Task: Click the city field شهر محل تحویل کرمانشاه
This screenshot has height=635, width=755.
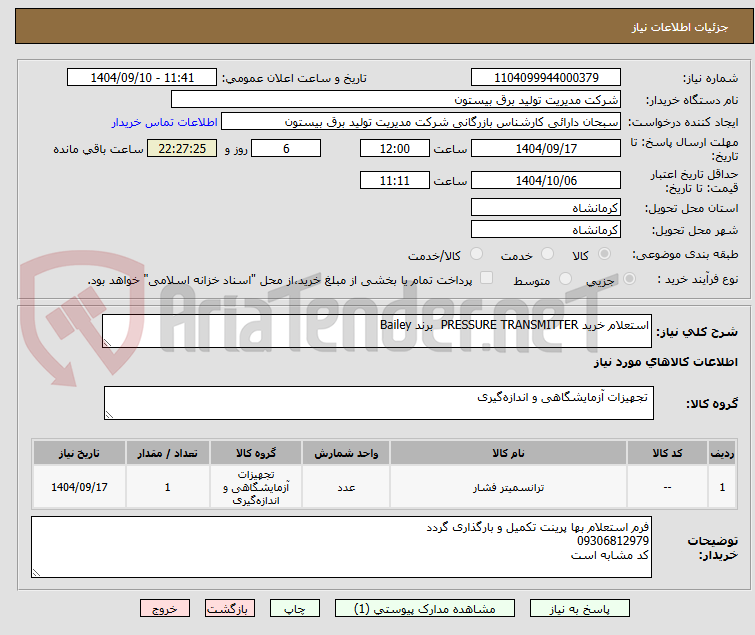Action: 546,230
